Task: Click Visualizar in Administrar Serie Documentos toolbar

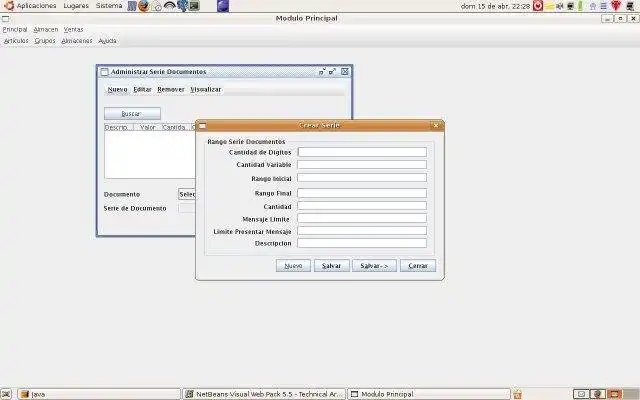Action: pos(206,89)
